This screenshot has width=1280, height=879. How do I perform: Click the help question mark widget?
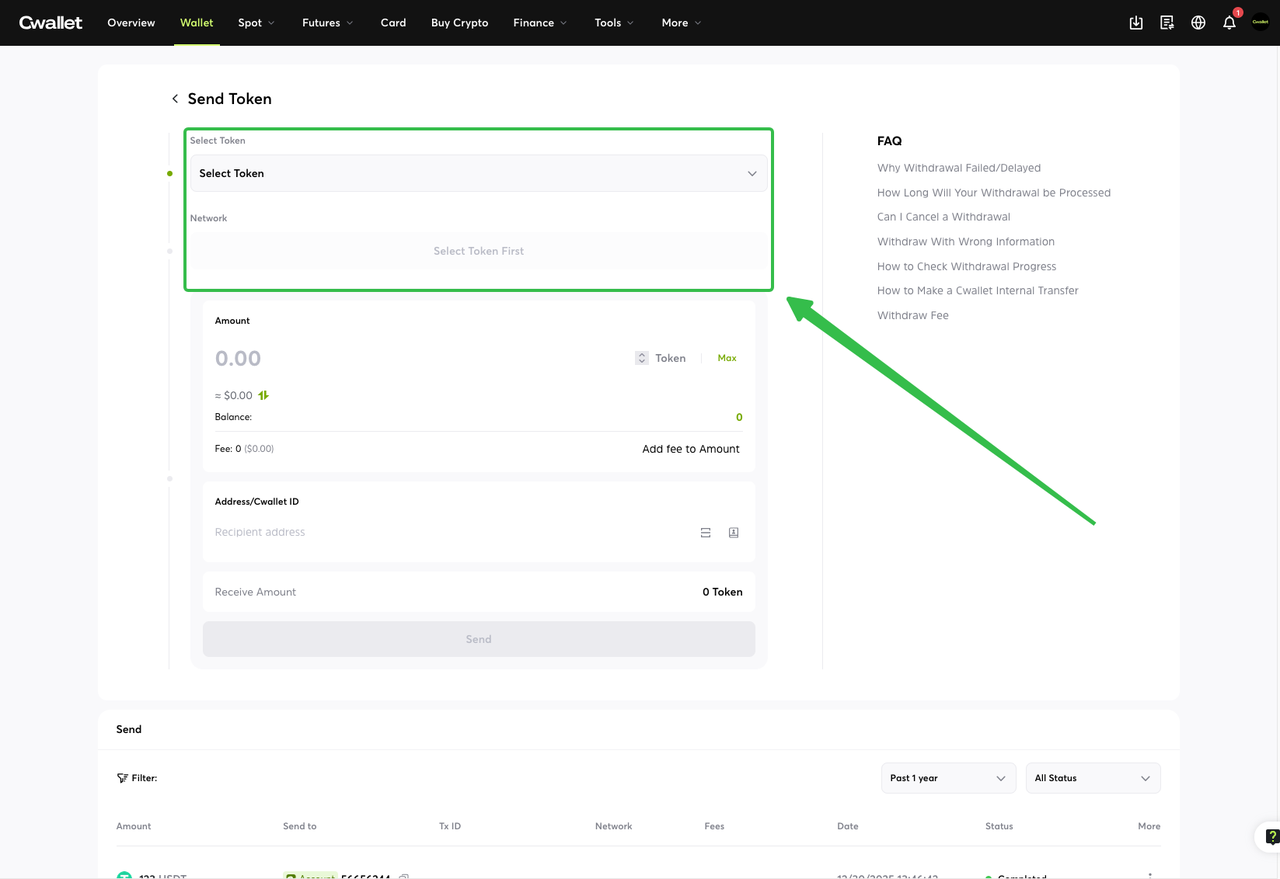point(1271,837)
